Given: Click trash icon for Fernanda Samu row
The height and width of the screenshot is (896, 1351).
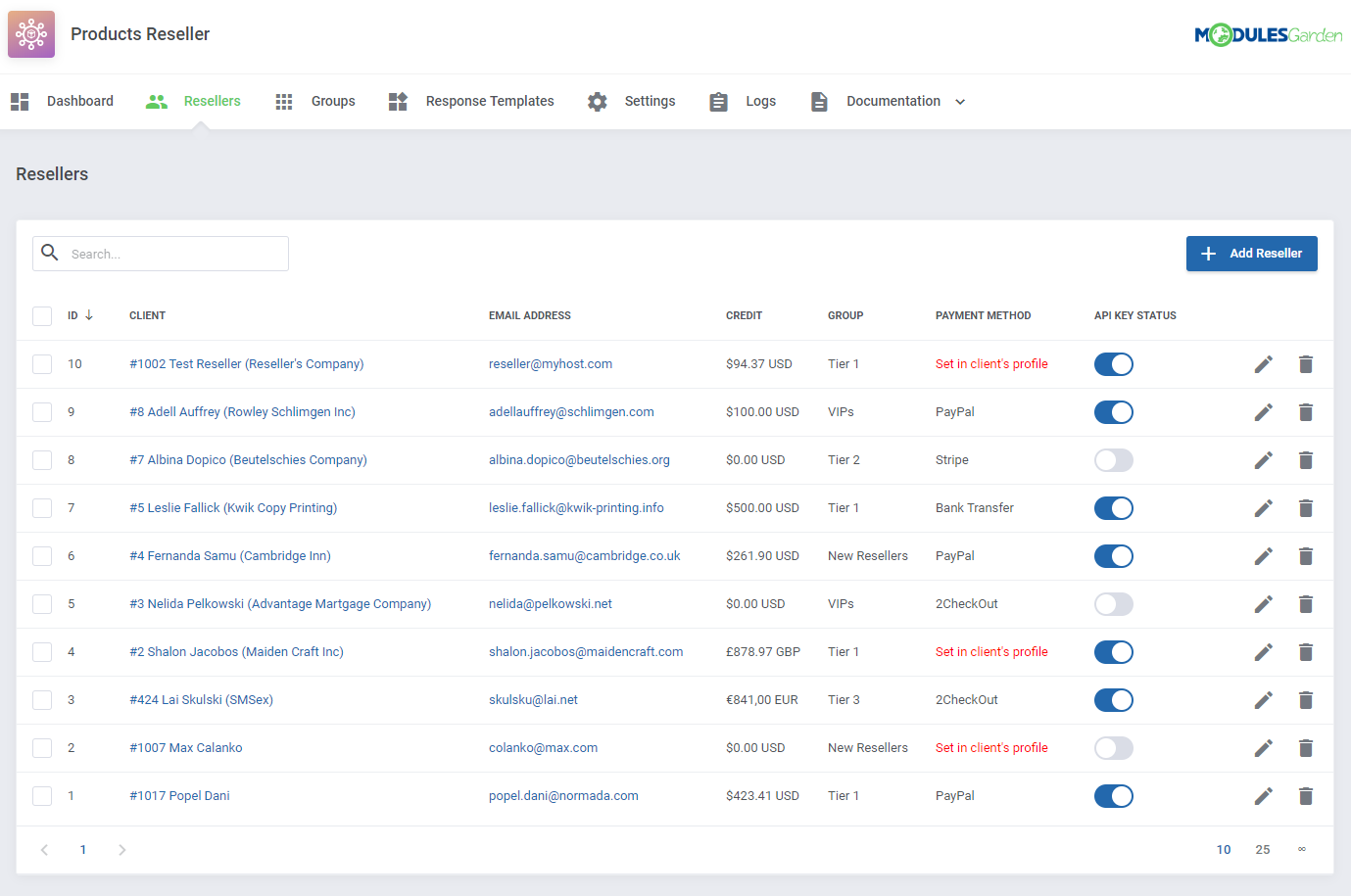Looking at the screenshot, I should click(1305, 556).
